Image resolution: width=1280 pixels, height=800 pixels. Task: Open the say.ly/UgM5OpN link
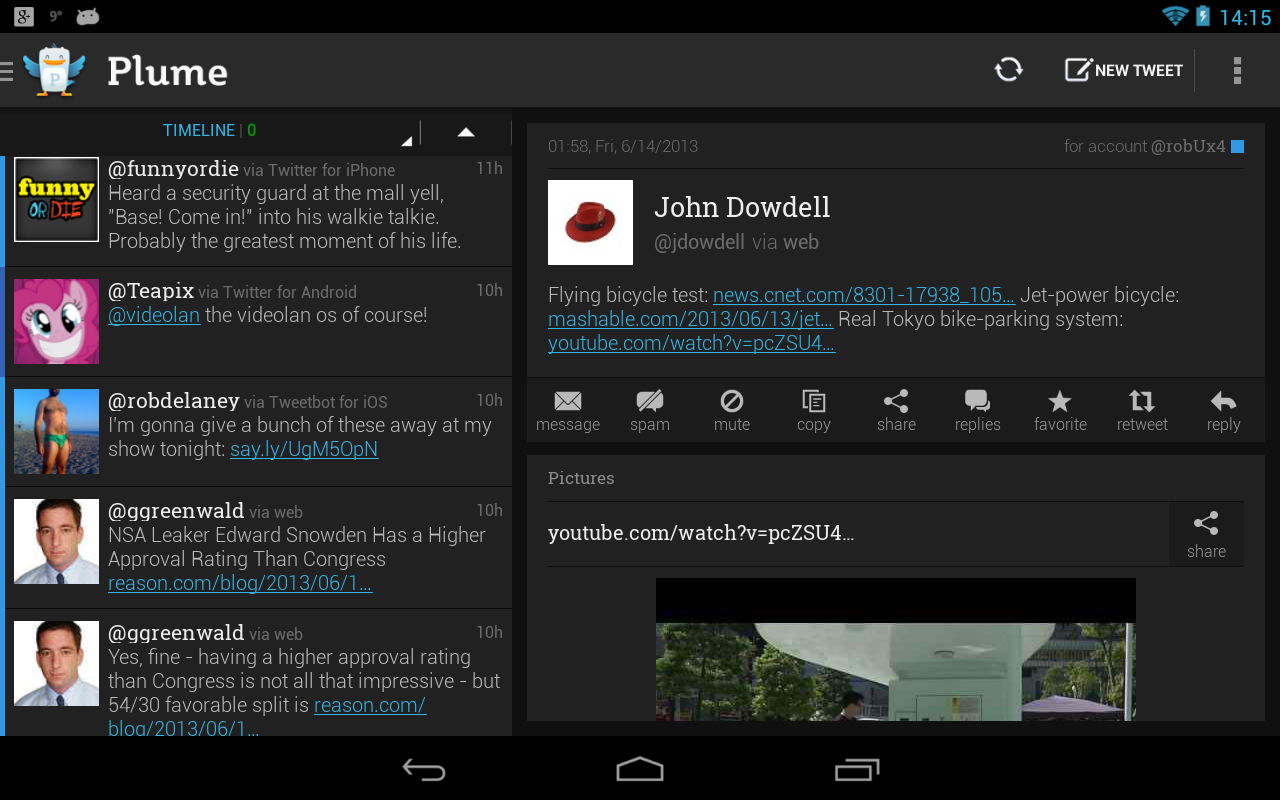304,449
